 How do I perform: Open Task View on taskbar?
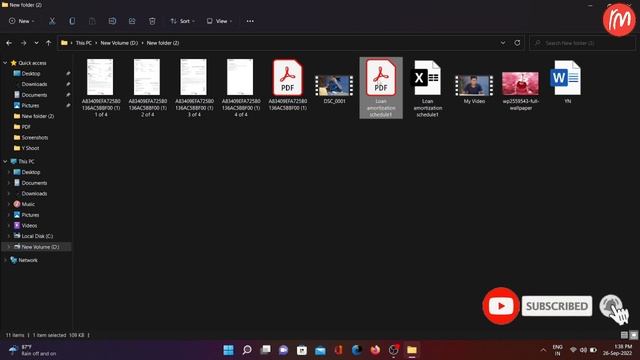tap(265, 350)
